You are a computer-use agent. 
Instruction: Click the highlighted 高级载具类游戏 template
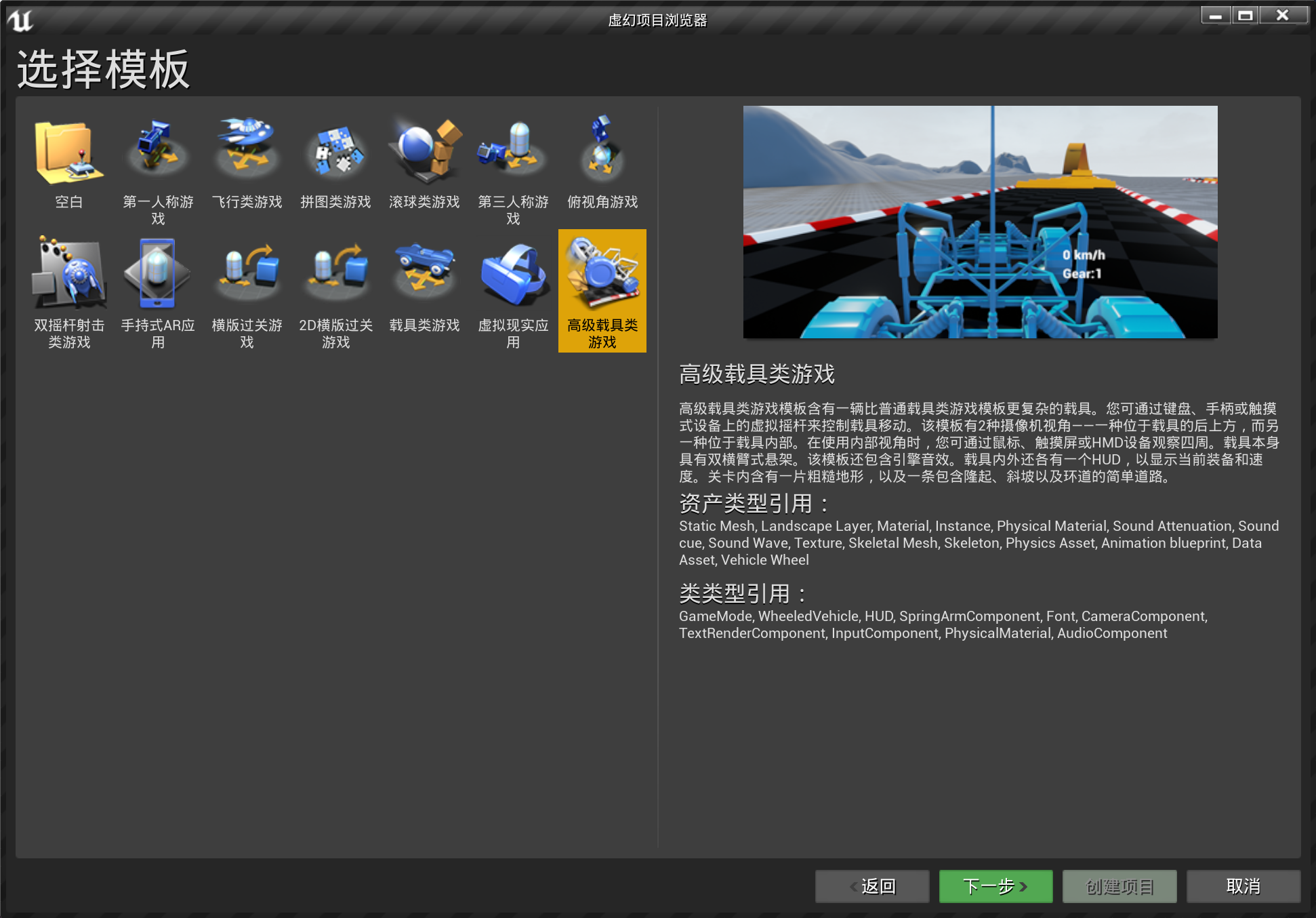(602, 290)
